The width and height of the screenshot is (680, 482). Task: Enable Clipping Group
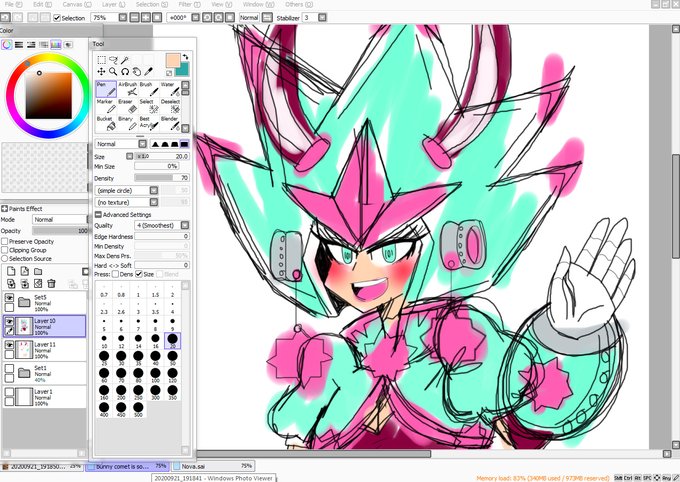click(5, 250)
